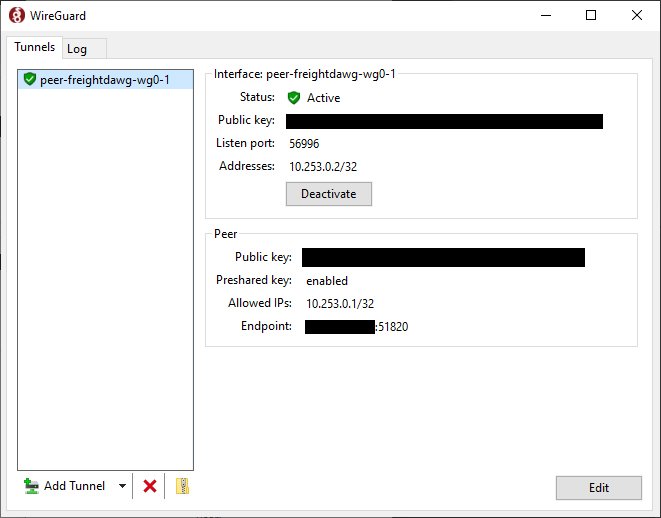This screenshot has height=518, width=661.
Task: Click the export tunnels to zip icon
Action: tap(182, 486)
